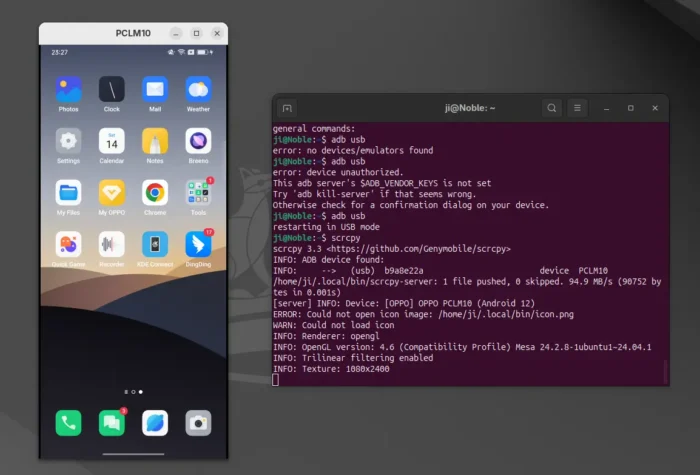Image resolution: width=700 pixels, height=475 pixels.
Task: Click the "WARN: Could not load icon" line
Action: [333, 325]
